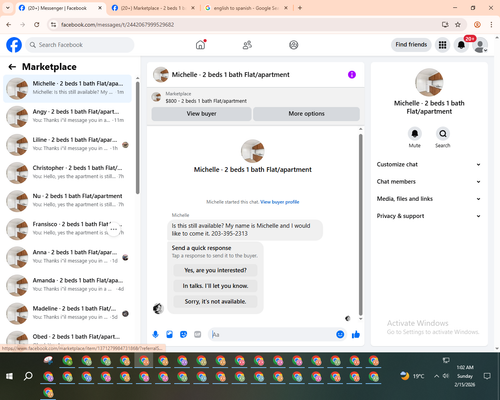Show hidden system tray icons
This screenshot has width=500, height=400.
pos(436,376)
